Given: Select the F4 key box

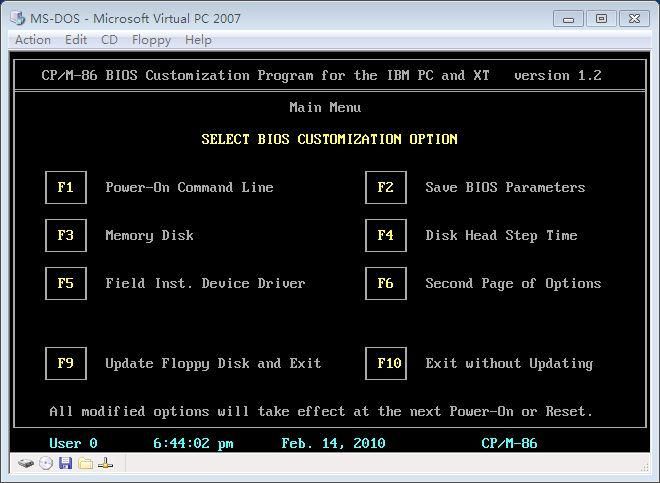Looking at the screenshot, I should tap(386, 235).
